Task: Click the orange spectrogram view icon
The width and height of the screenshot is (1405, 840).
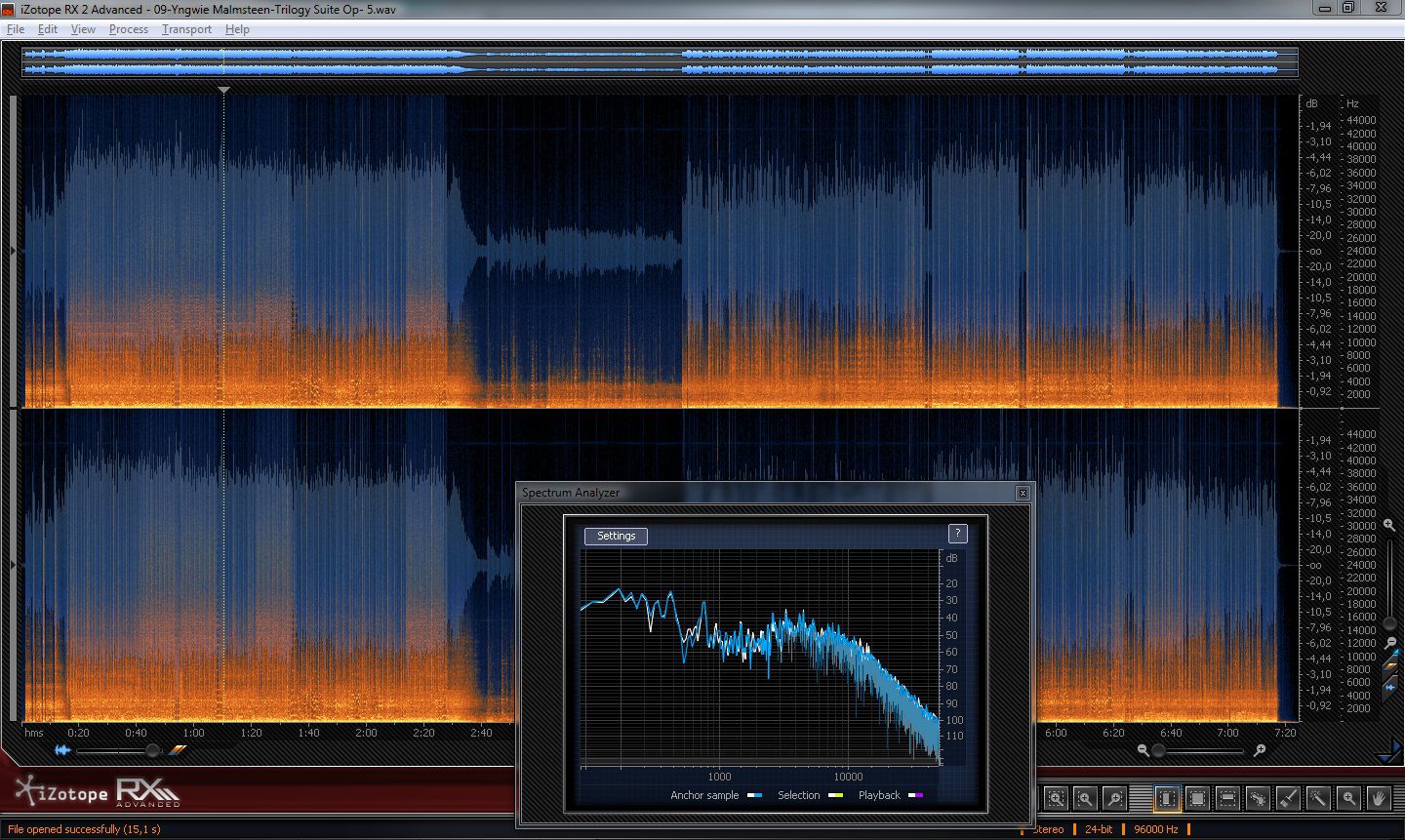Action: [178, 750]
